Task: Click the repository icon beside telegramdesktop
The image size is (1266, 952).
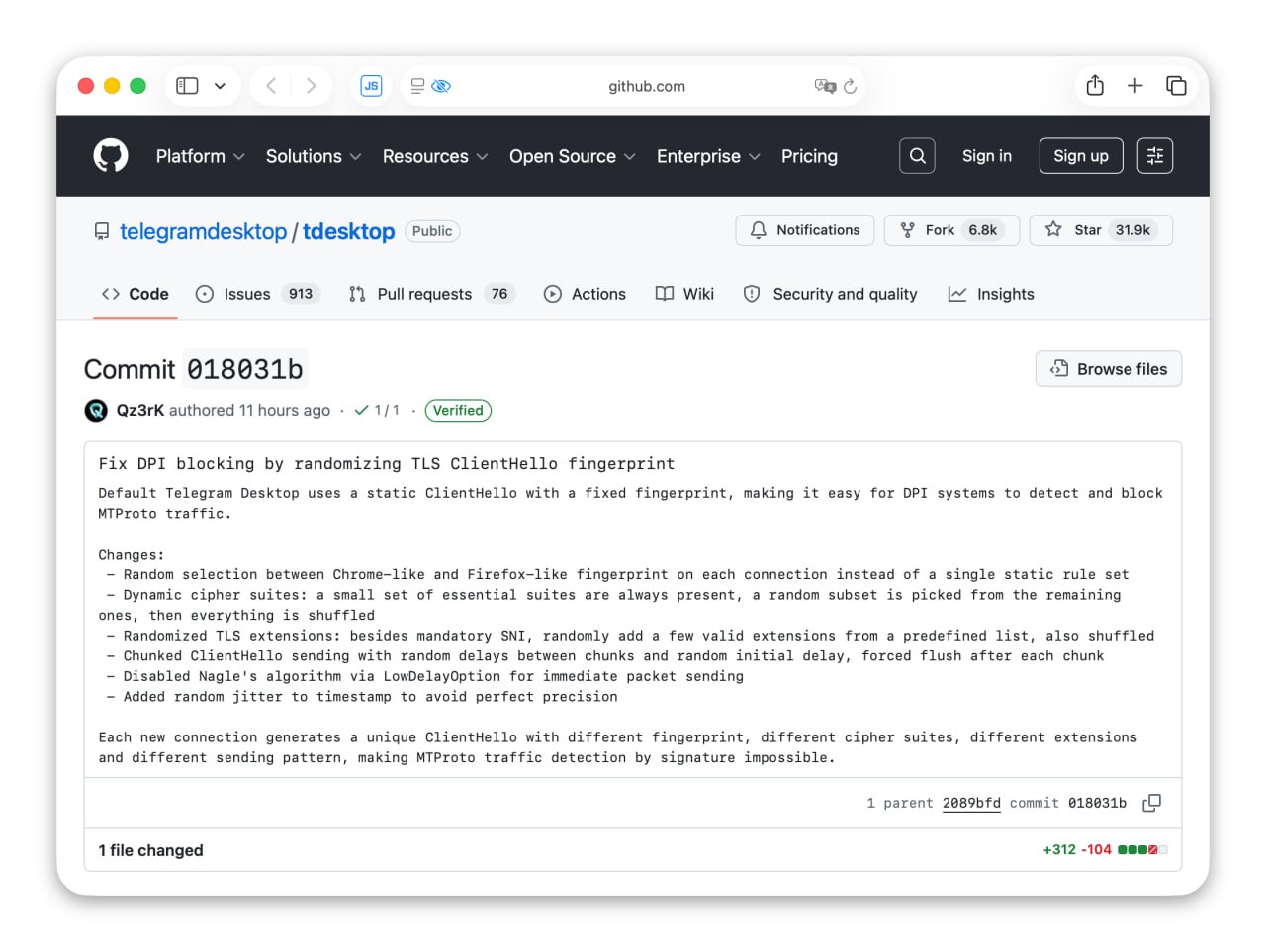Action: click(x=102, y=231)
